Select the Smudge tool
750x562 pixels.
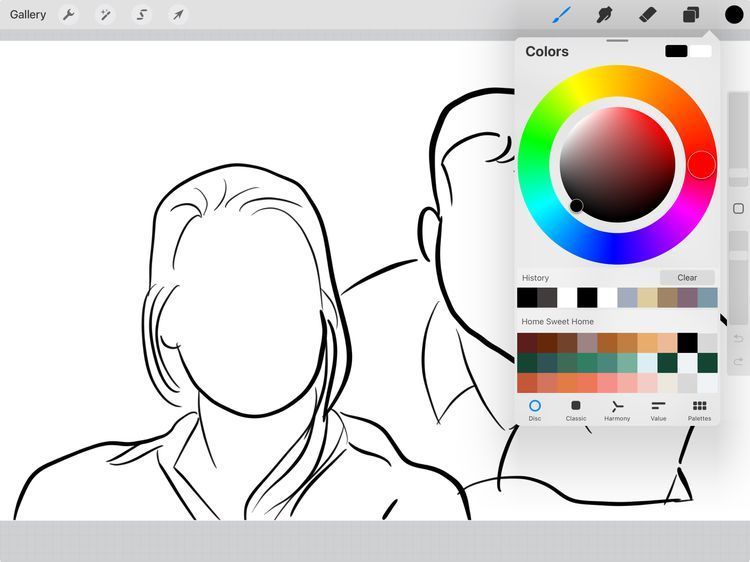click(604, 15)
